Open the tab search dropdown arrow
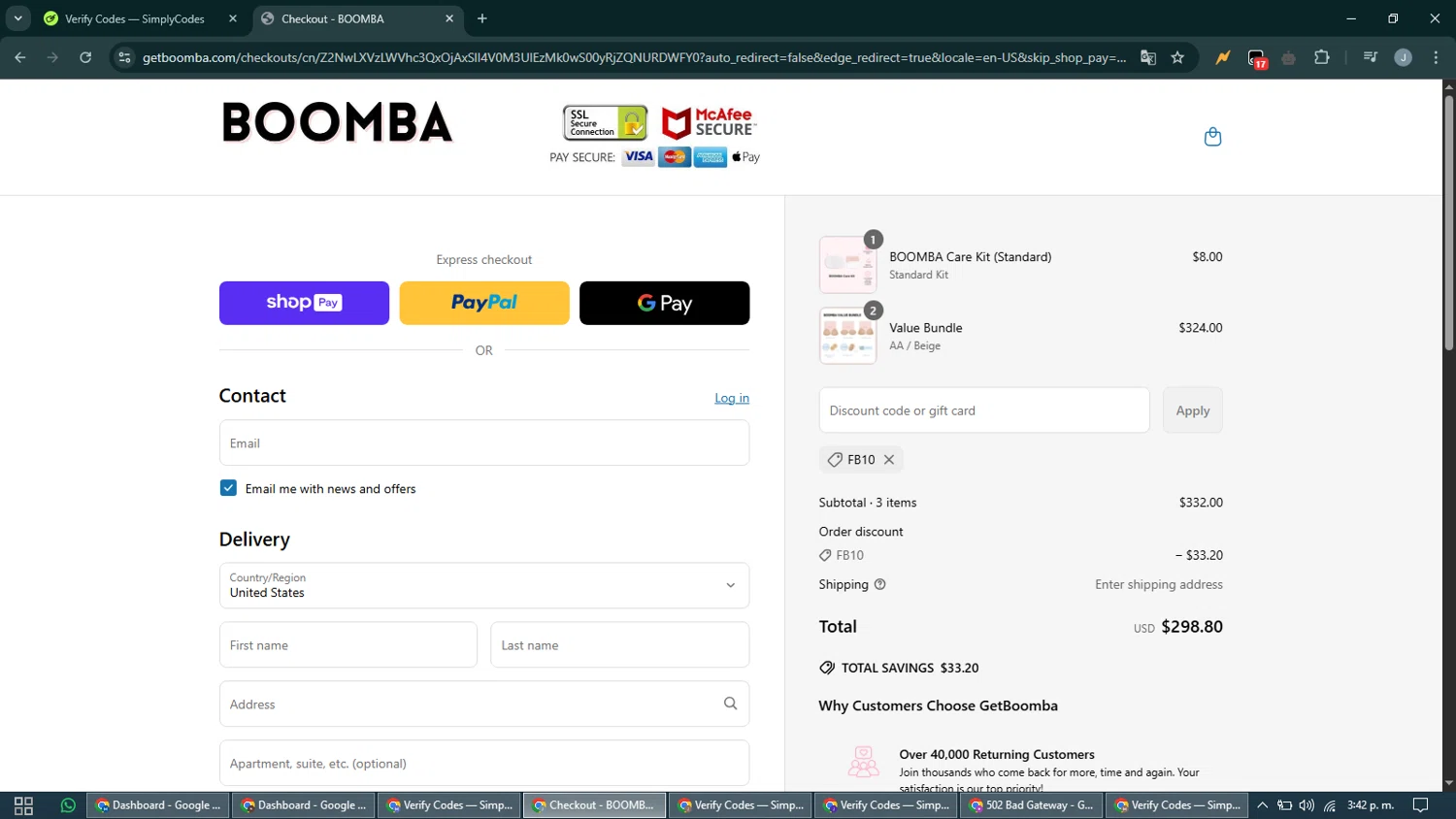 pyautogui.click(x=17, y=18)
